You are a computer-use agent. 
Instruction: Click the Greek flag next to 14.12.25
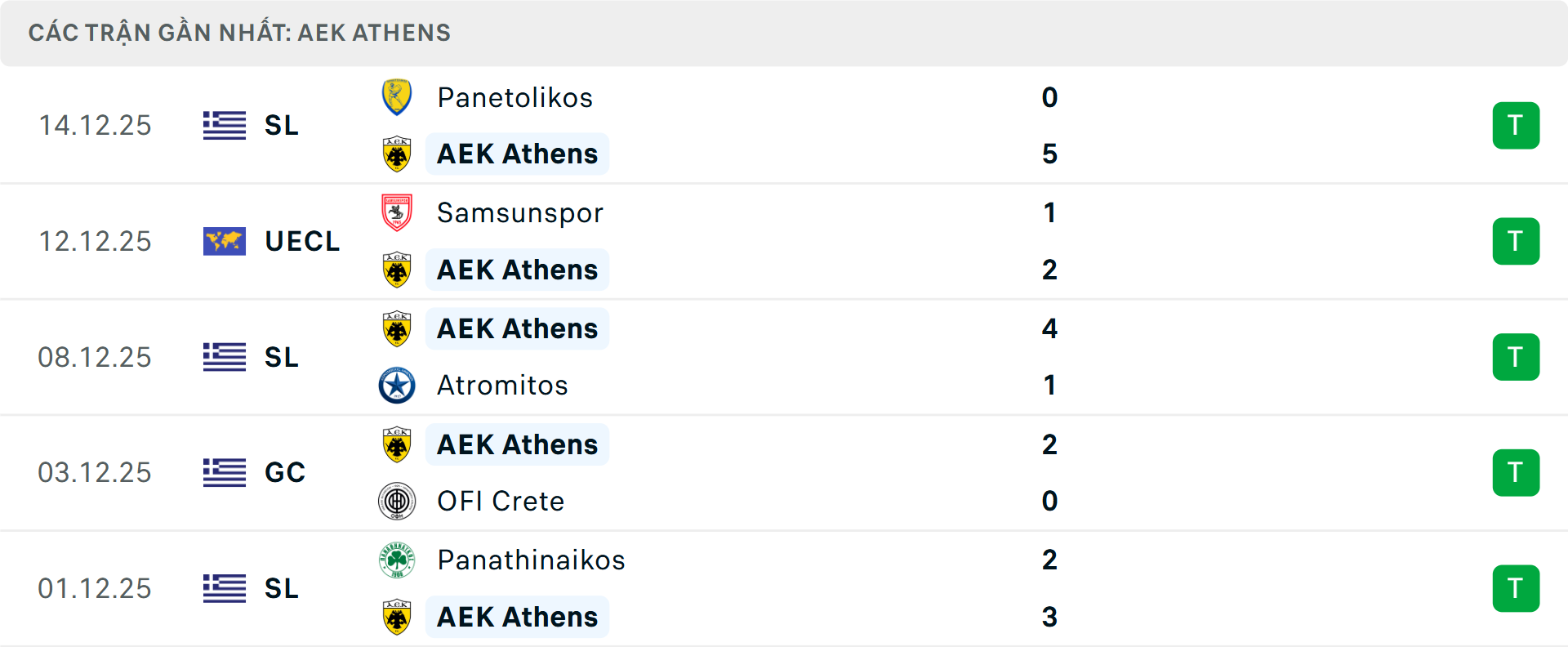tap(224, 125)
